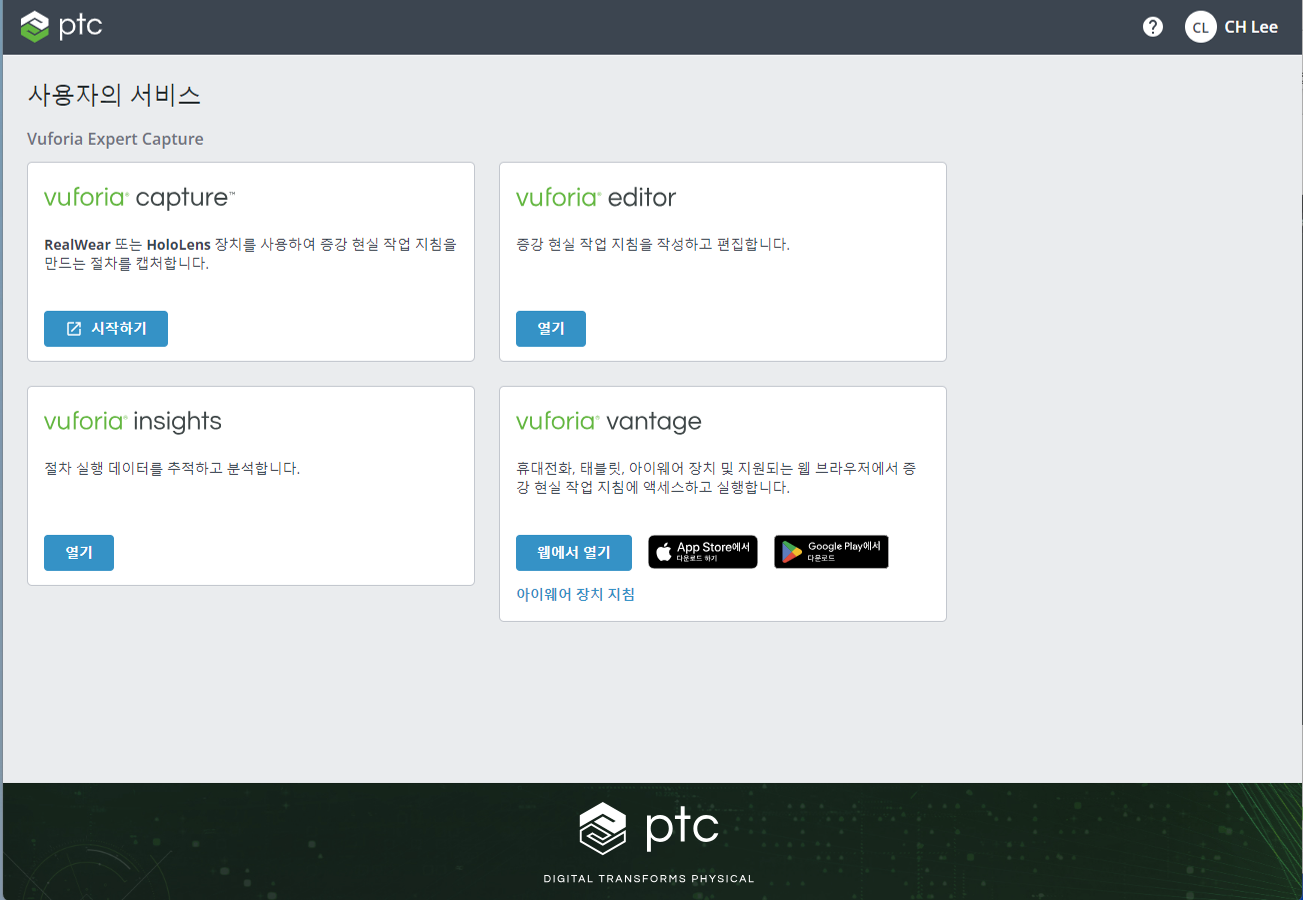Image resolution: width=1303 pixels, height=900 pixels.
Task: Click the Vuforia Capture logo
Action: coord(139,198)
